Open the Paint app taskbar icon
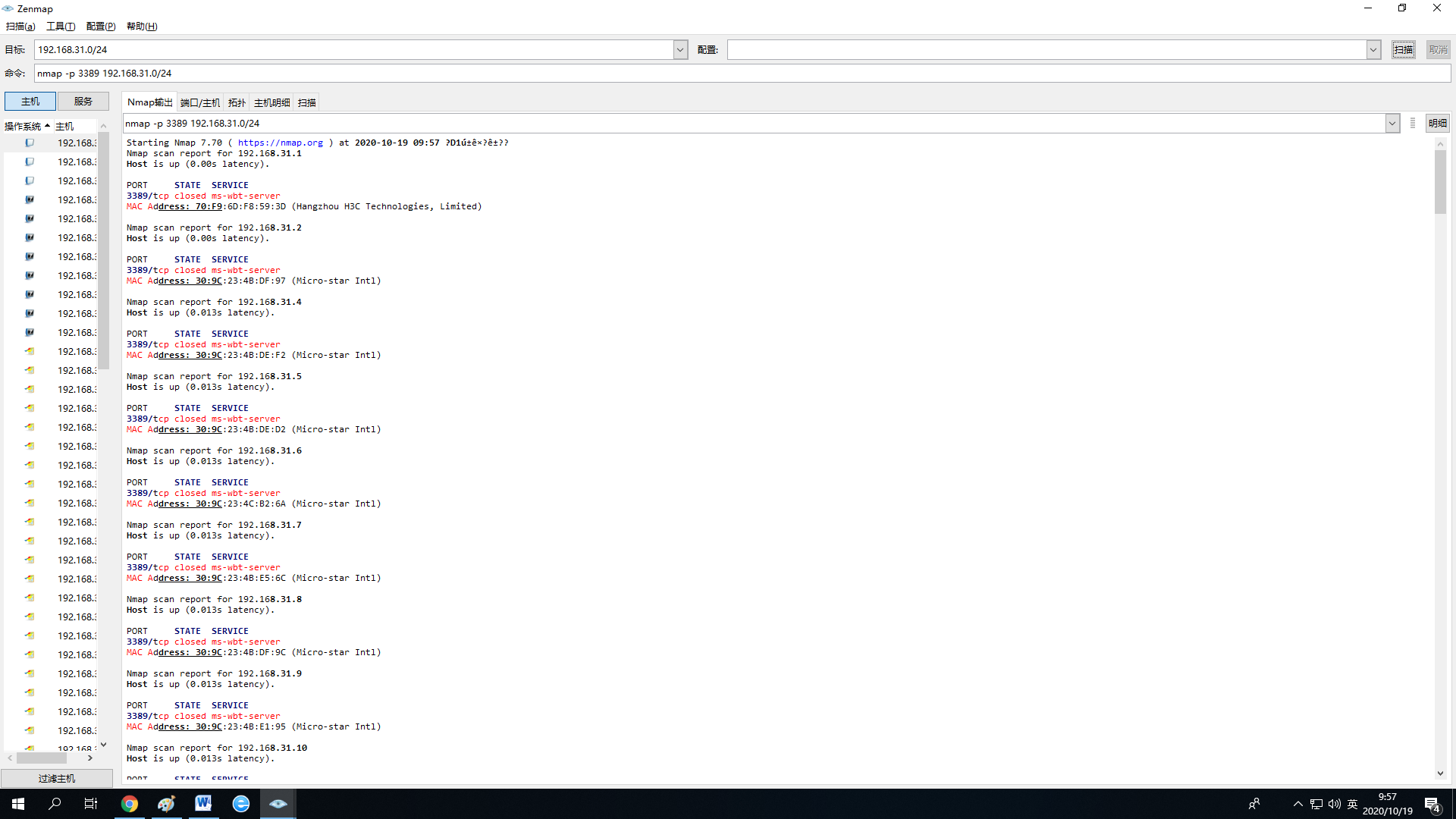Screen dimensions: 1456x819 (x=166, y=804)
